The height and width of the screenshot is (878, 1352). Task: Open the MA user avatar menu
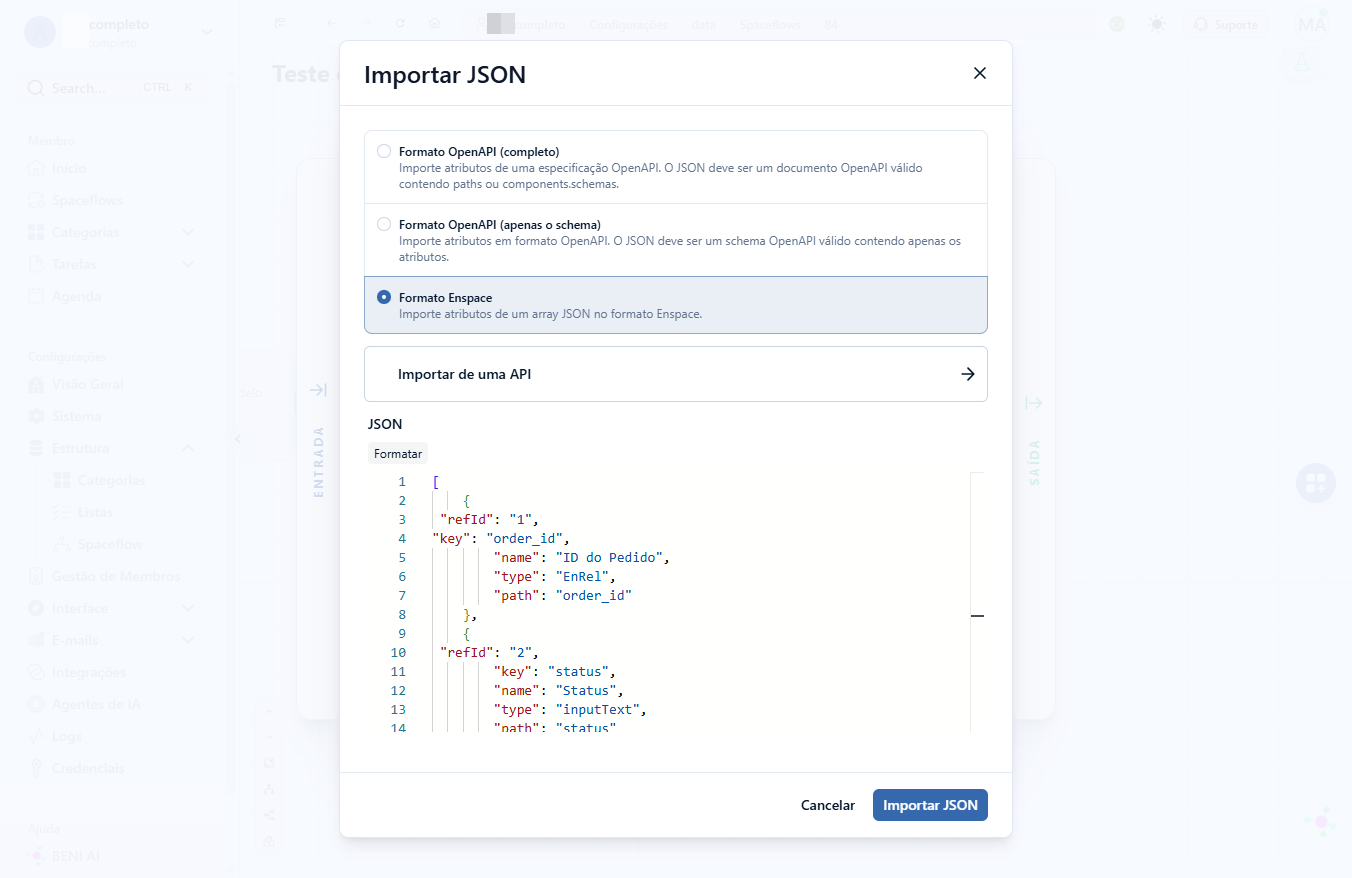coord(1311,24)
